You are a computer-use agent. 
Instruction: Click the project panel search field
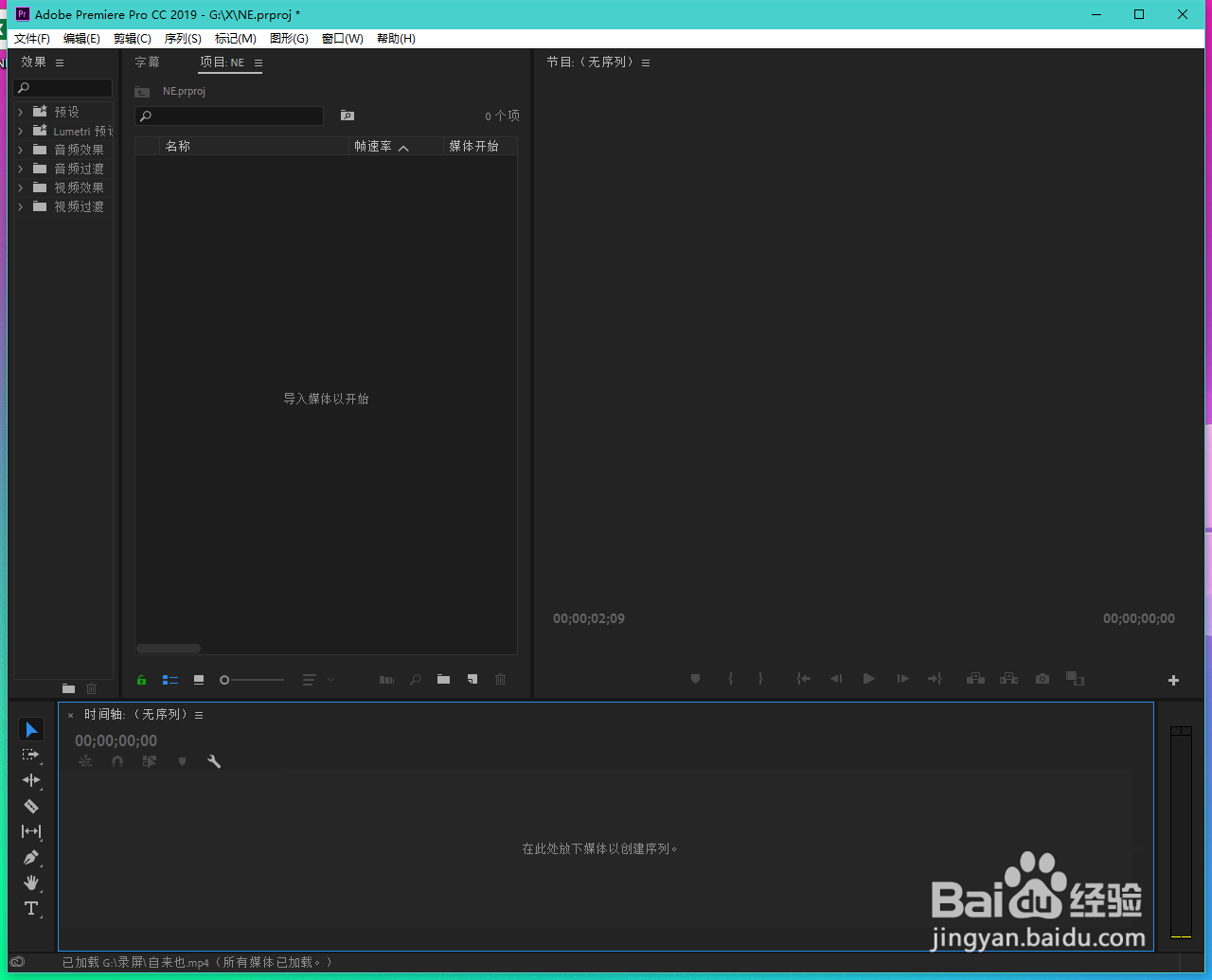point(229,116)
